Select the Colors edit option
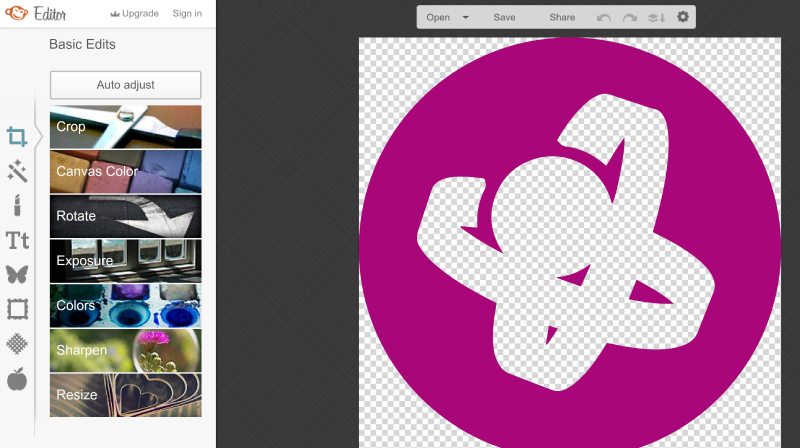 (126, 306)
